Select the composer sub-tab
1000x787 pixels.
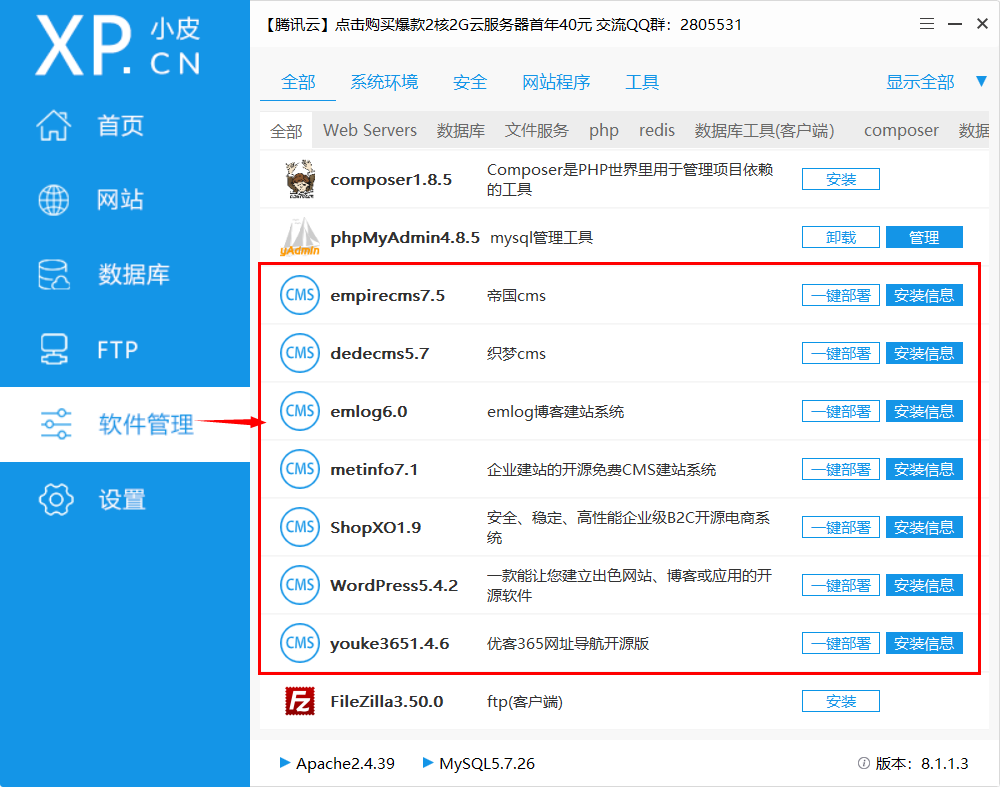901,130
